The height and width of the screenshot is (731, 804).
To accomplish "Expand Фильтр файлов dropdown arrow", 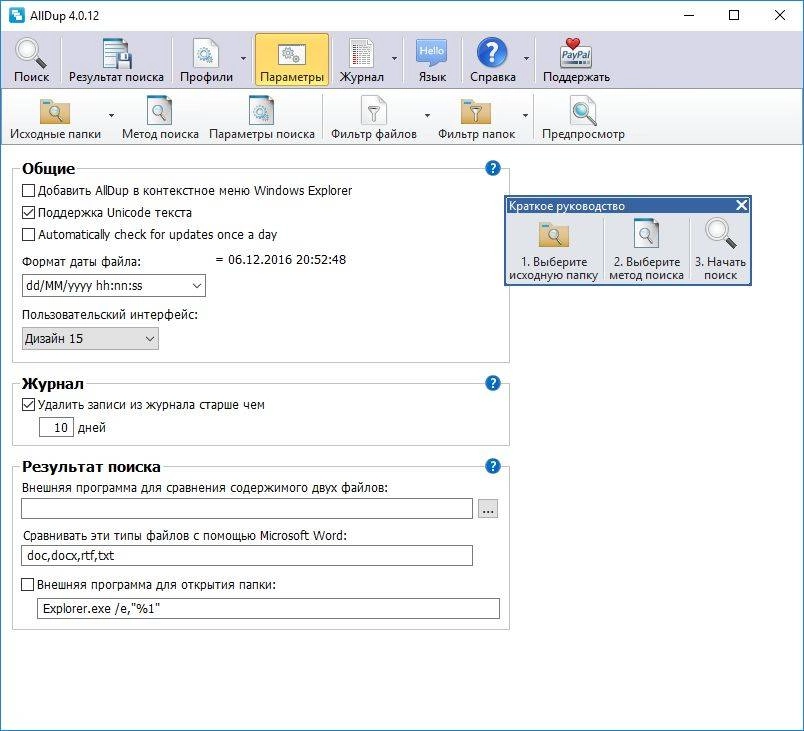I will (427, 116).
